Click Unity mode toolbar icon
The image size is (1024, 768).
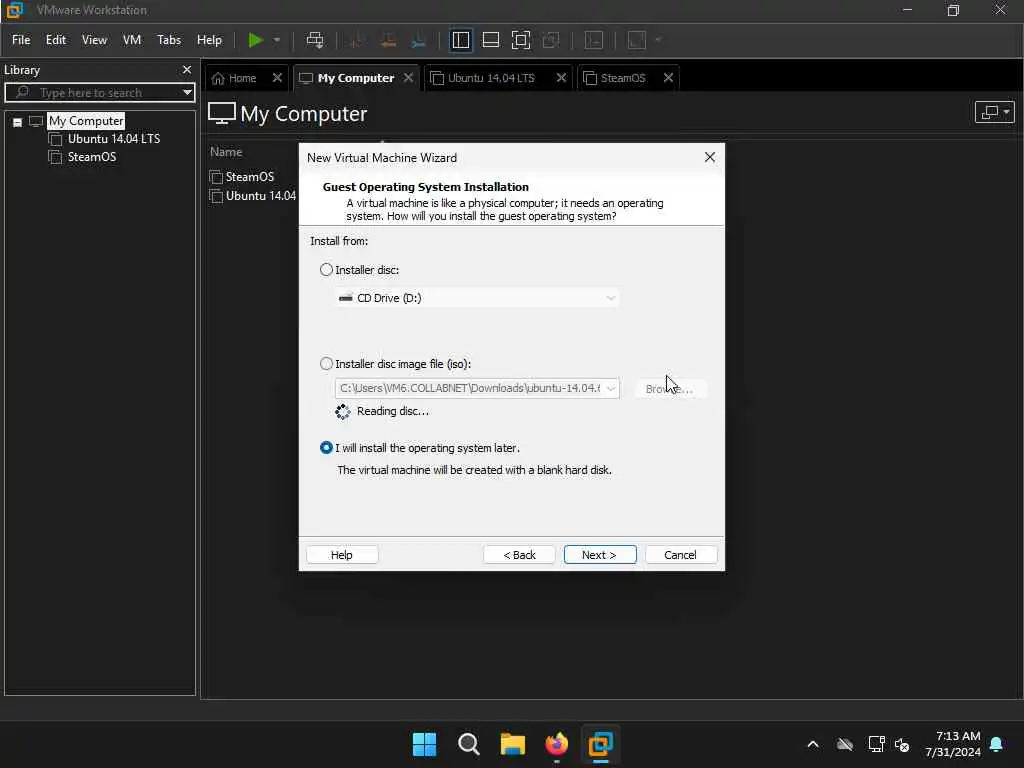tap(551, 40)
